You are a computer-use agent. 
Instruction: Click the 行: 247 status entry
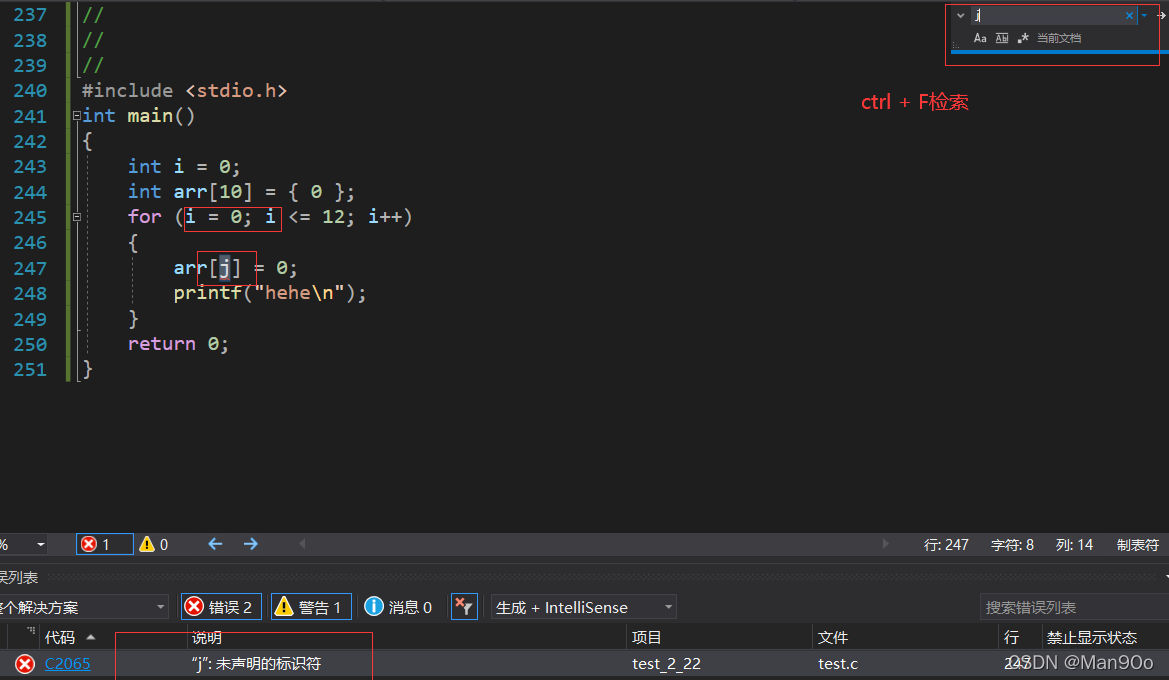coord(946,545)
